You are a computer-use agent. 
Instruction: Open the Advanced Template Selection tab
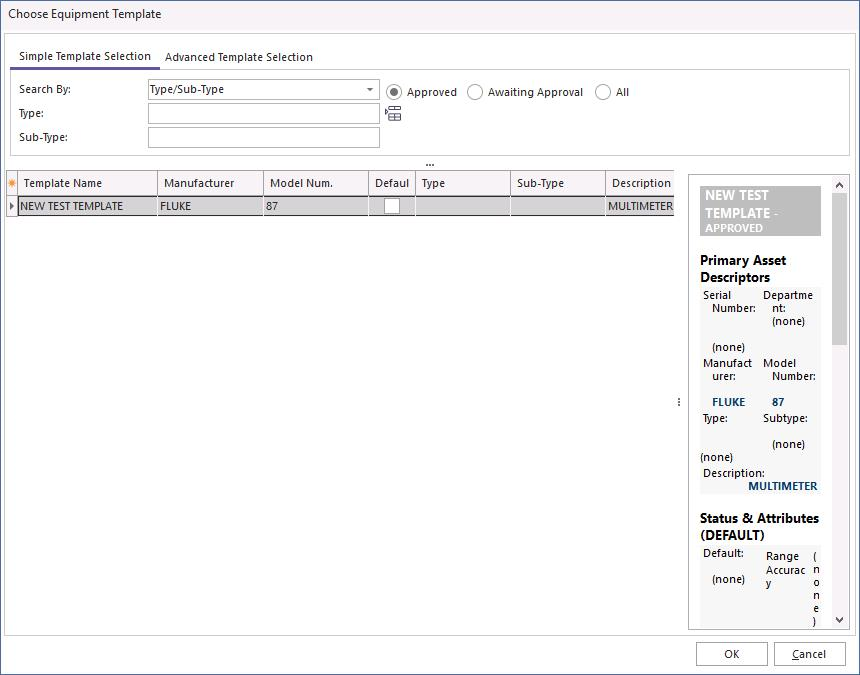pos(239,57)
